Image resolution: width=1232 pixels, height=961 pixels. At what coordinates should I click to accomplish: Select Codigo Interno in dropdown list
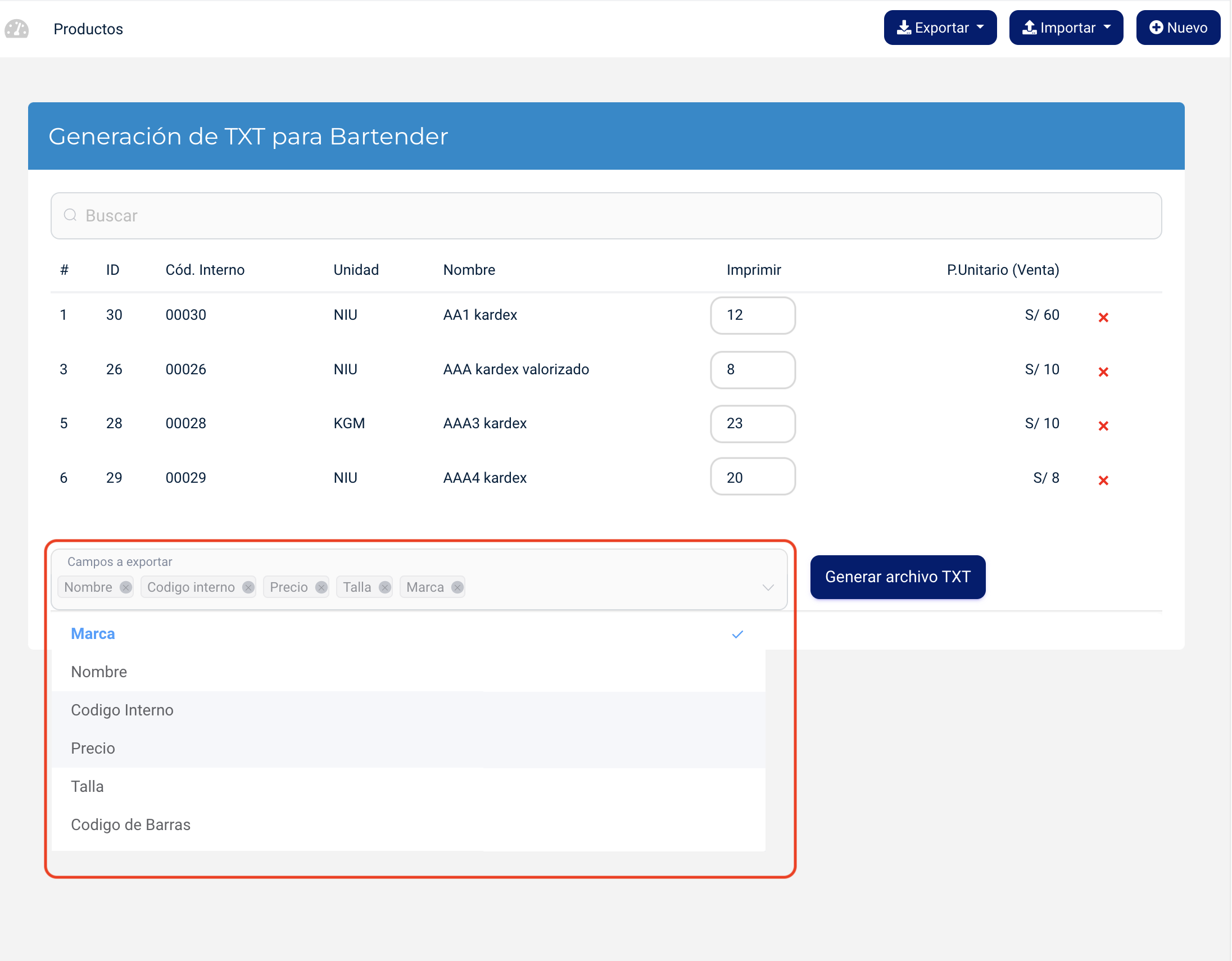pos(123,709)
